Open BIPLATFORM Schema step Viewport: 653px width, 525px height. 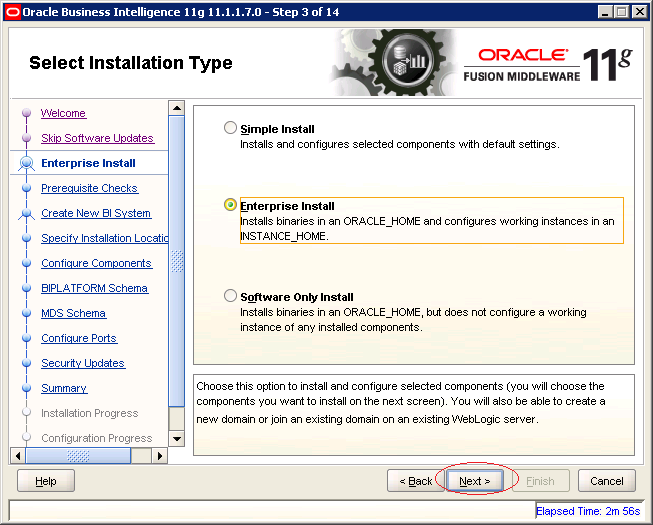coord(95,288)
